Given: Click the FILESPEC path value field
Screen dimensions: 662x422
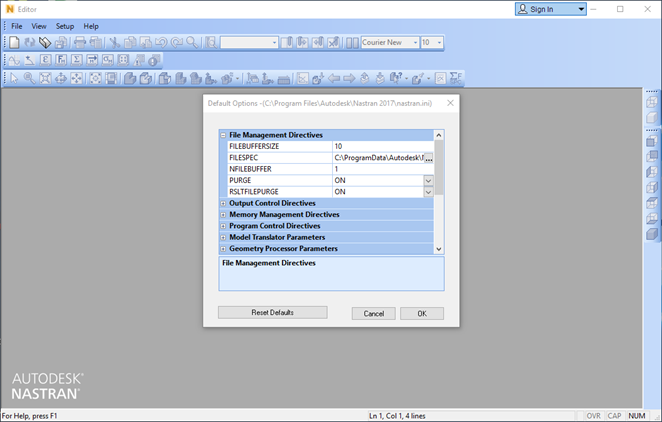Looking at the screenshot, I should [378, 158].
